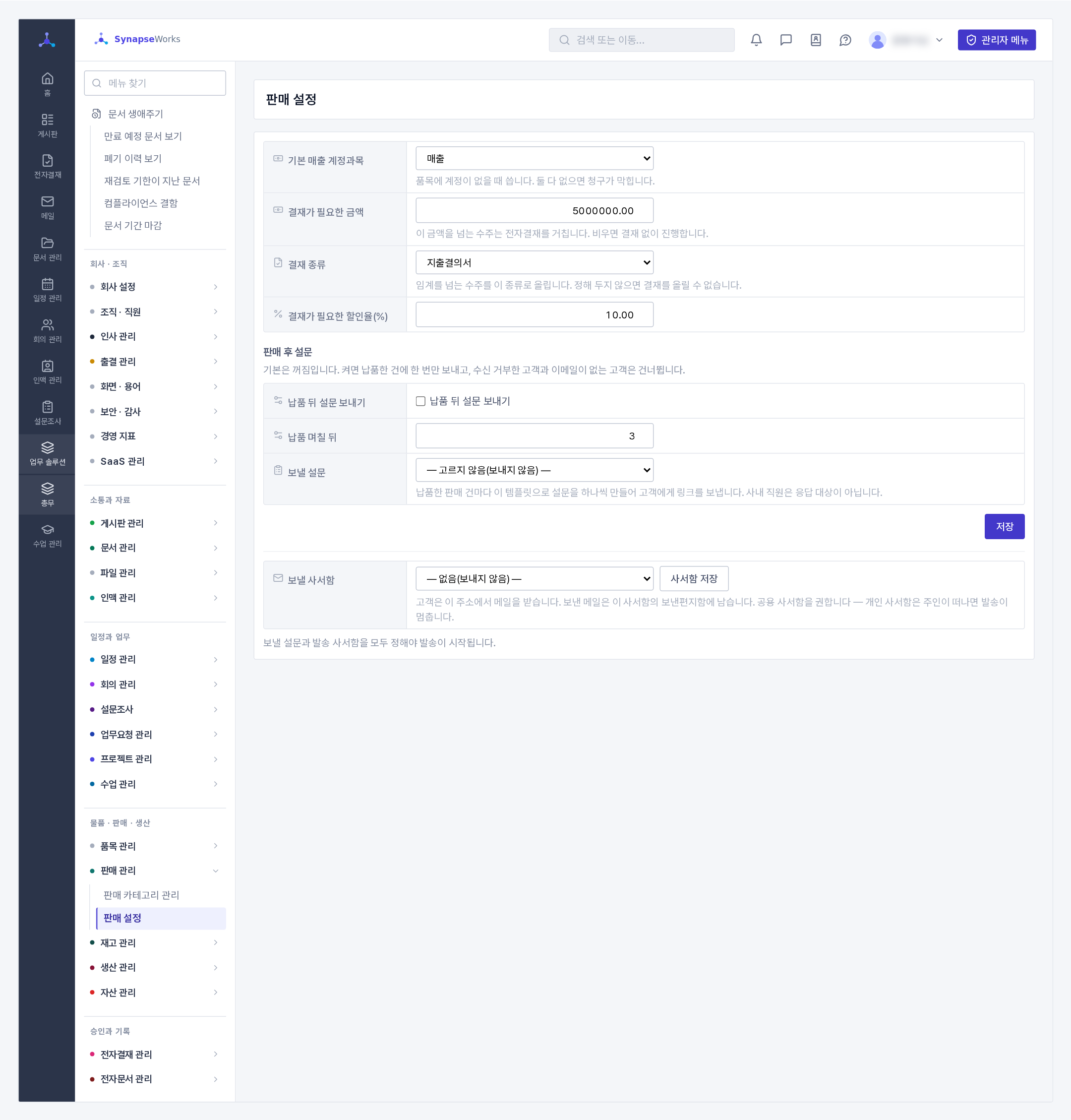Viewport: 1071px width, 1120px height.
Task: Toggle the 납품 뒤 설문 보내기 checkbox
Action: (421, 401)
